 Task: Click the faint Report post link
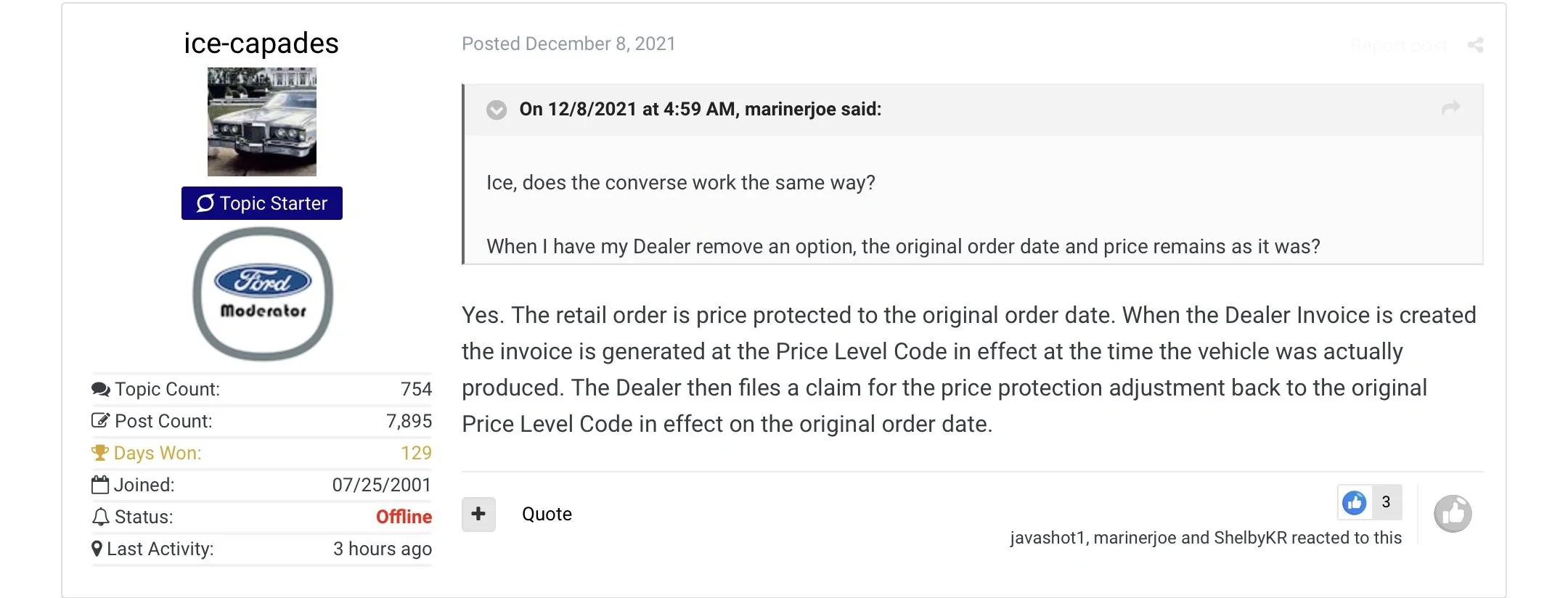(x=1398, y=46)
